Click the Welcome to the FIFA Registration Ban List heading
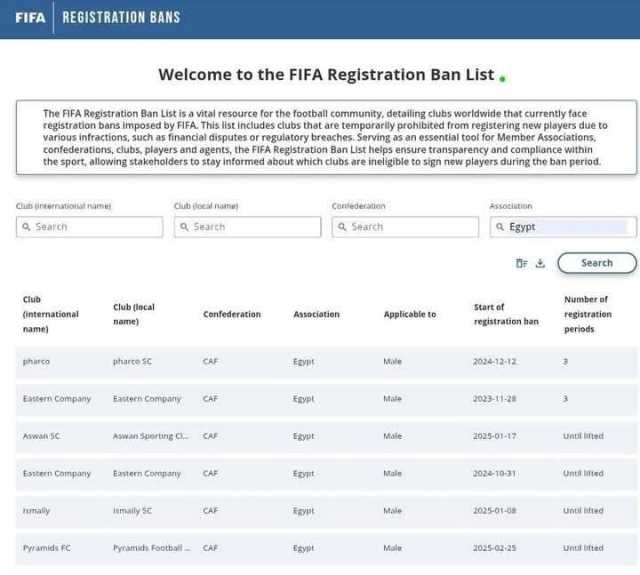 click(327, 75)
